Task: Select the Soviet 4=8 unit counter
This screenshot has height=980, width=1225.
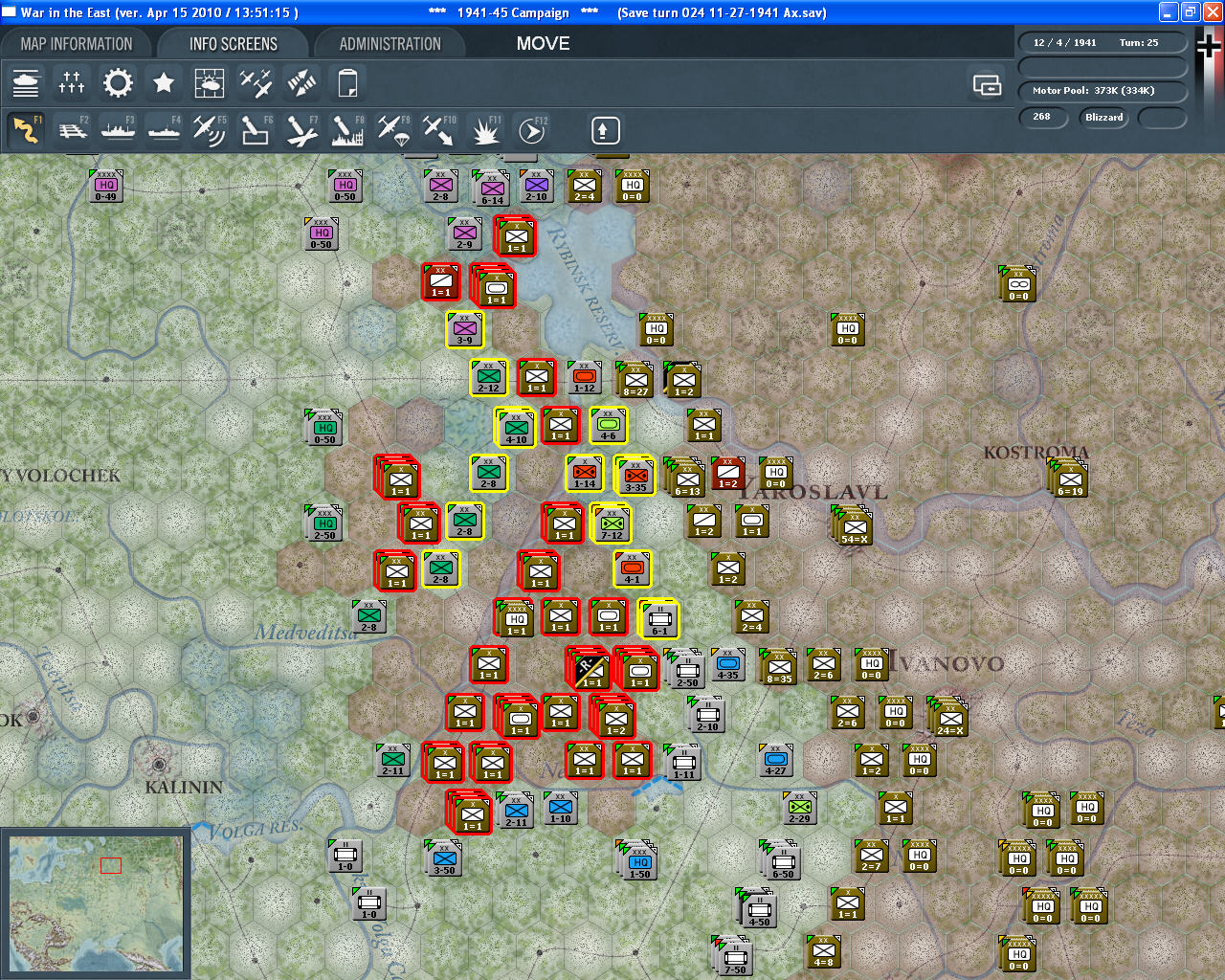Action: coord(824,952)
